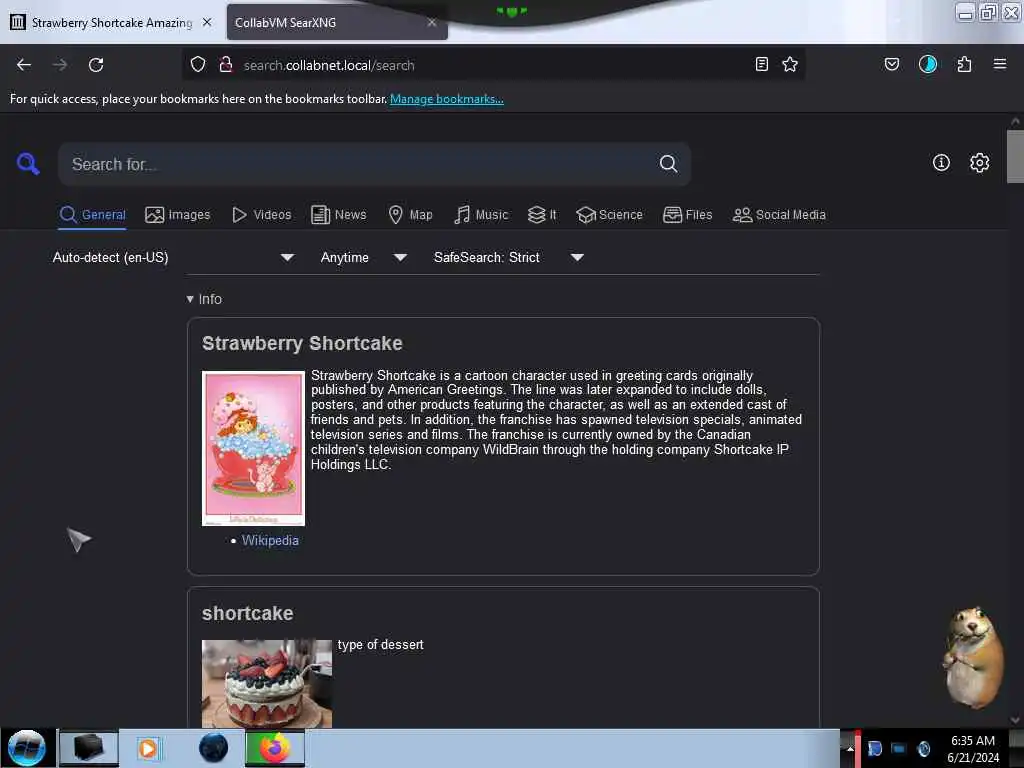The width and height of the screenshot is (1024, 768).
Task: Click the browser back arrow
Action: point(24,65)
